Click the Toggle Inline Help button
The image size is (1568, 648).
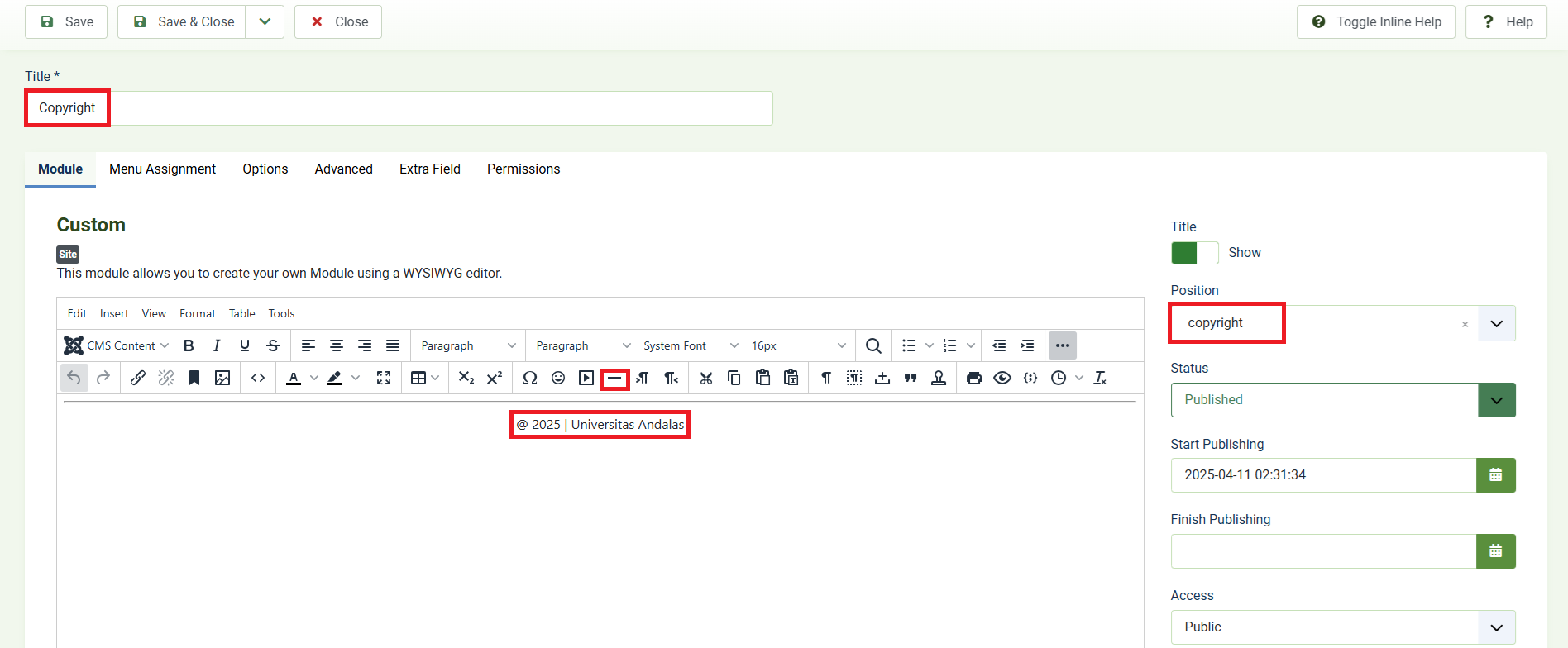tap(1375, 21)
